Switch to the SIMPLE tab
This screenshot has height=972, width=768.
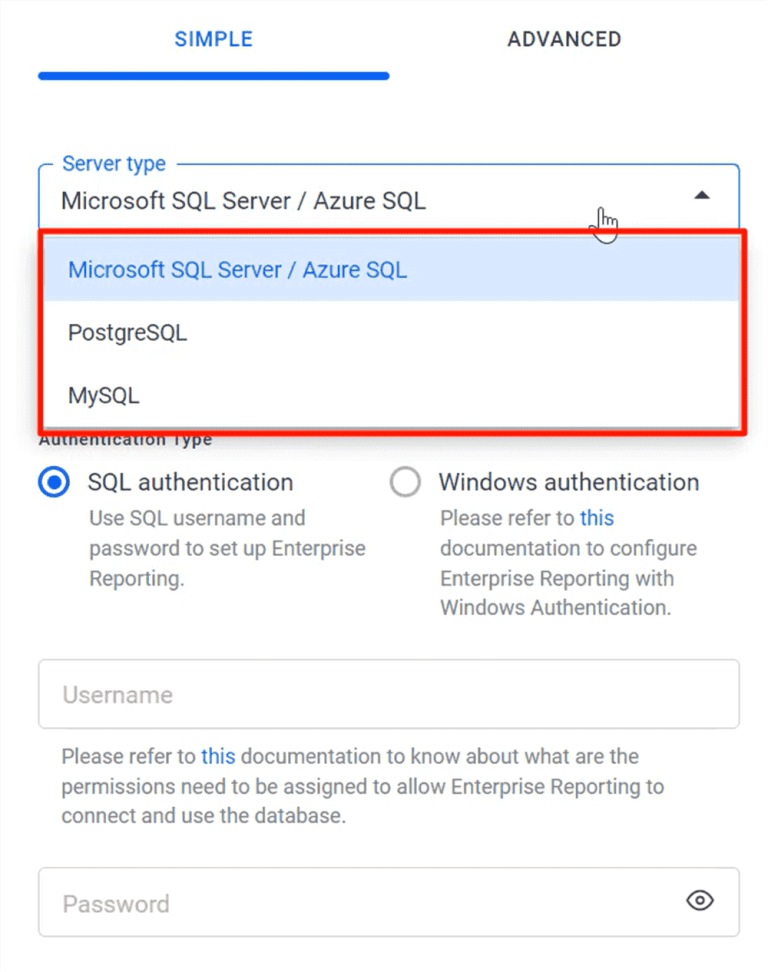213,39
